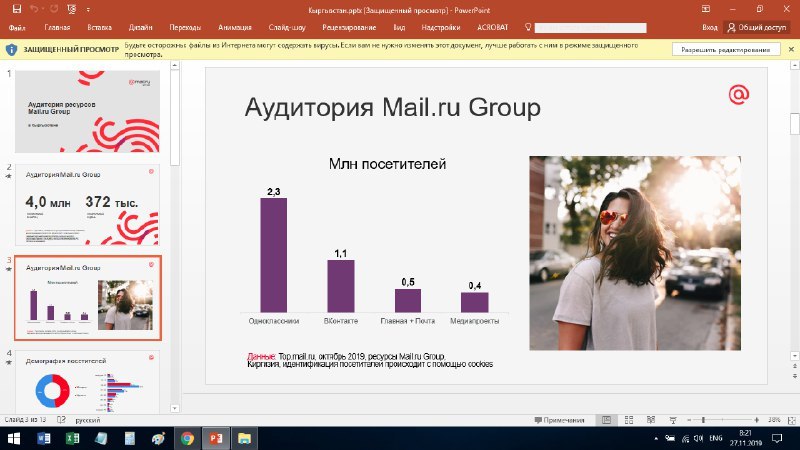Go to the next slide arrow button
The image size is (800, 450).
[x=795, y=376]
